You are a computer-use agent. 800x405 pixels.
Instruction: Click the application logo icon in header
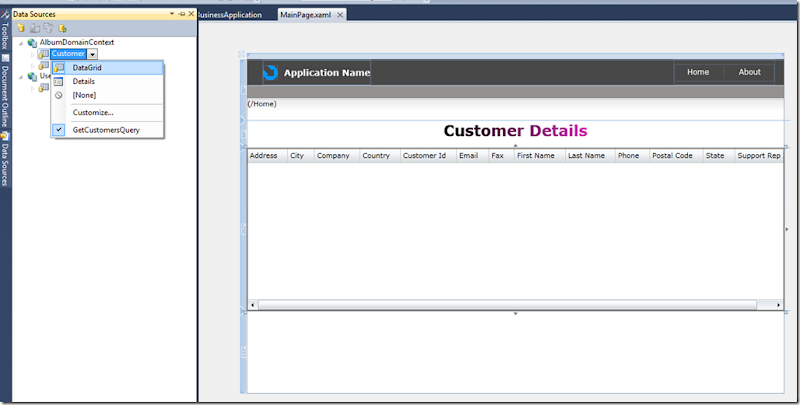pyautogui.click(x=271, y=72)
